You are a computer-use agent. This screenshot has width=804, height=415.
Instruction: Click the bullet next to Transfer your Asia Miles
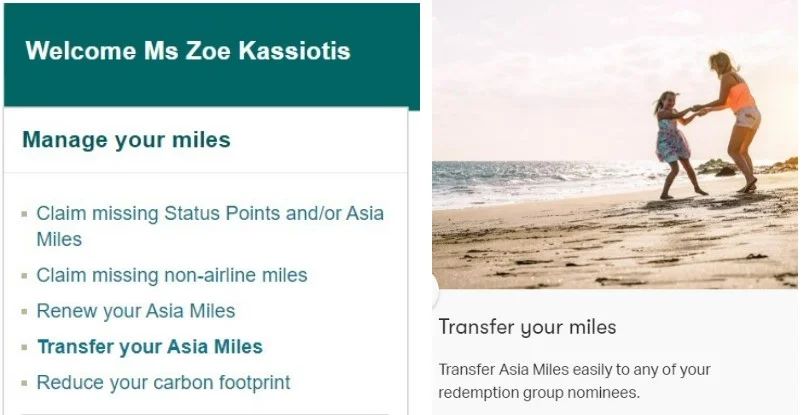coord(25,348)
